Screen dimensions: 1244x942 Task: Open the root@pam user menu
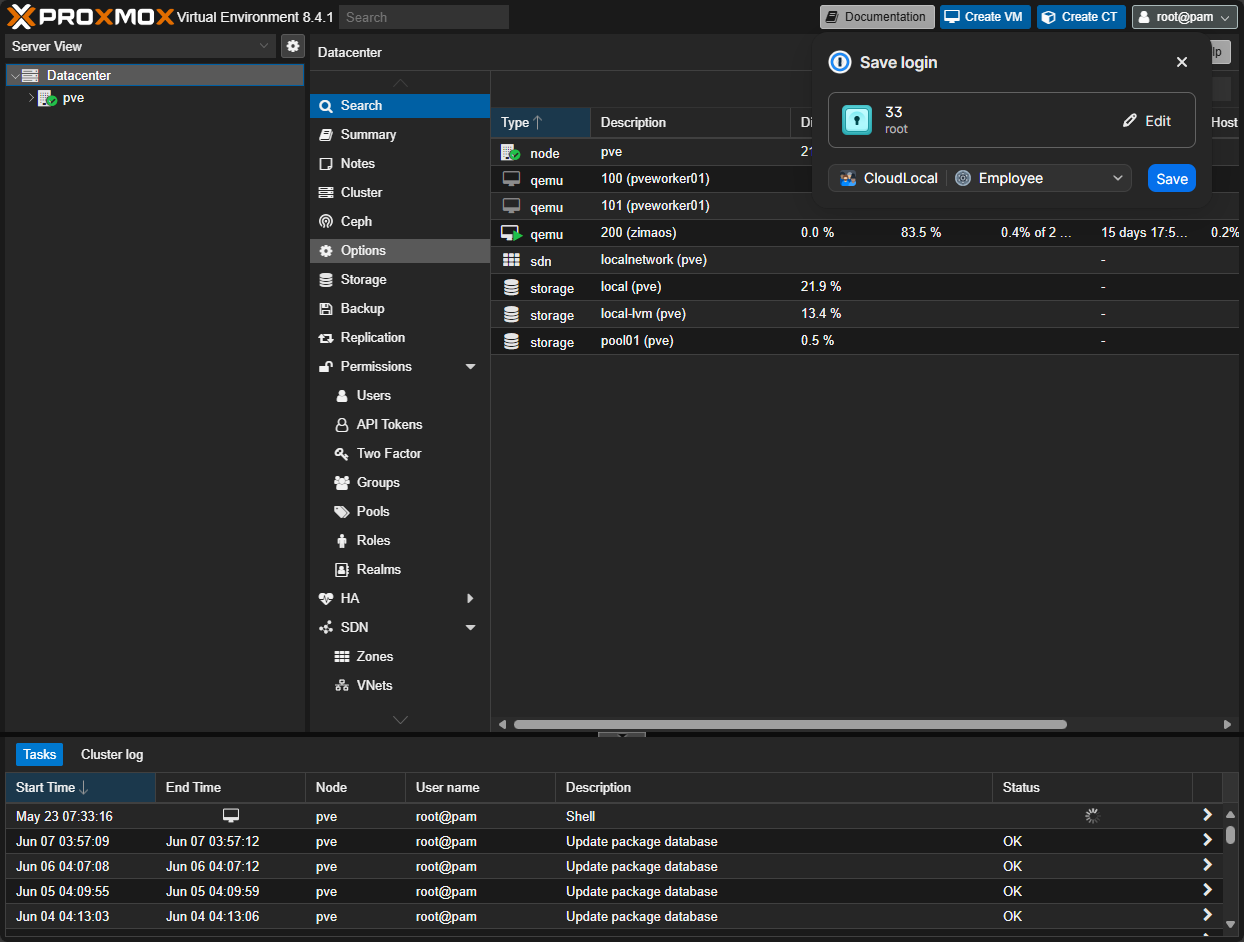coord(1185,17)
